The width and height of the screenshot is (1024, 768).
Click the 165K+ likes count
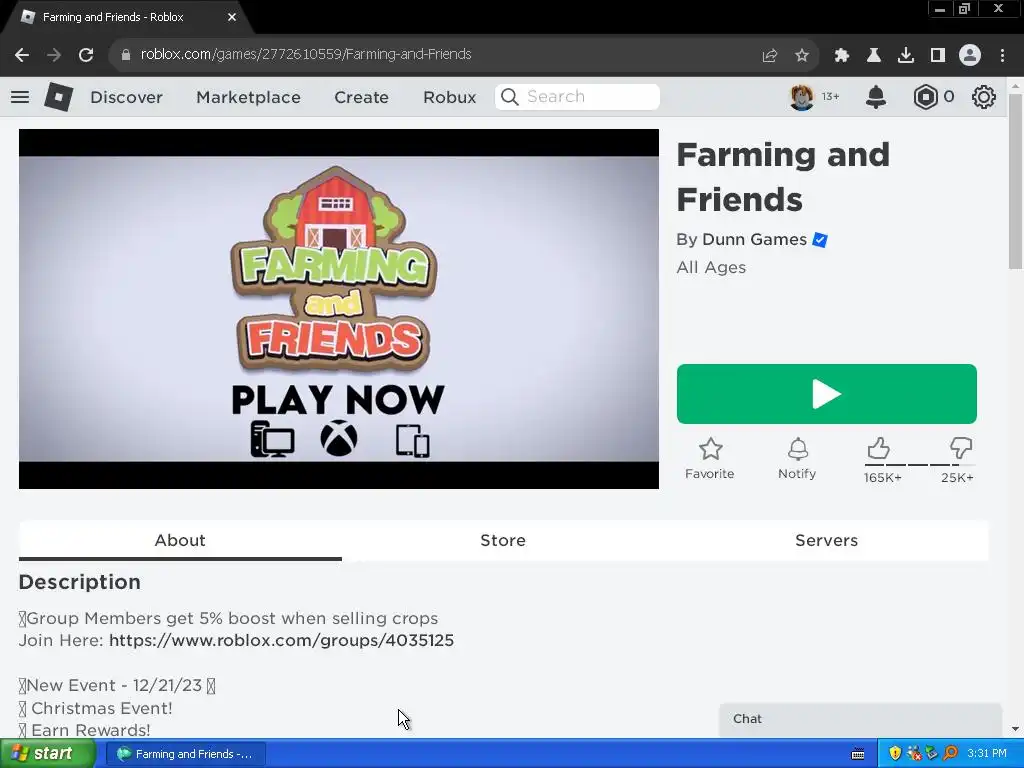point(882,478)
